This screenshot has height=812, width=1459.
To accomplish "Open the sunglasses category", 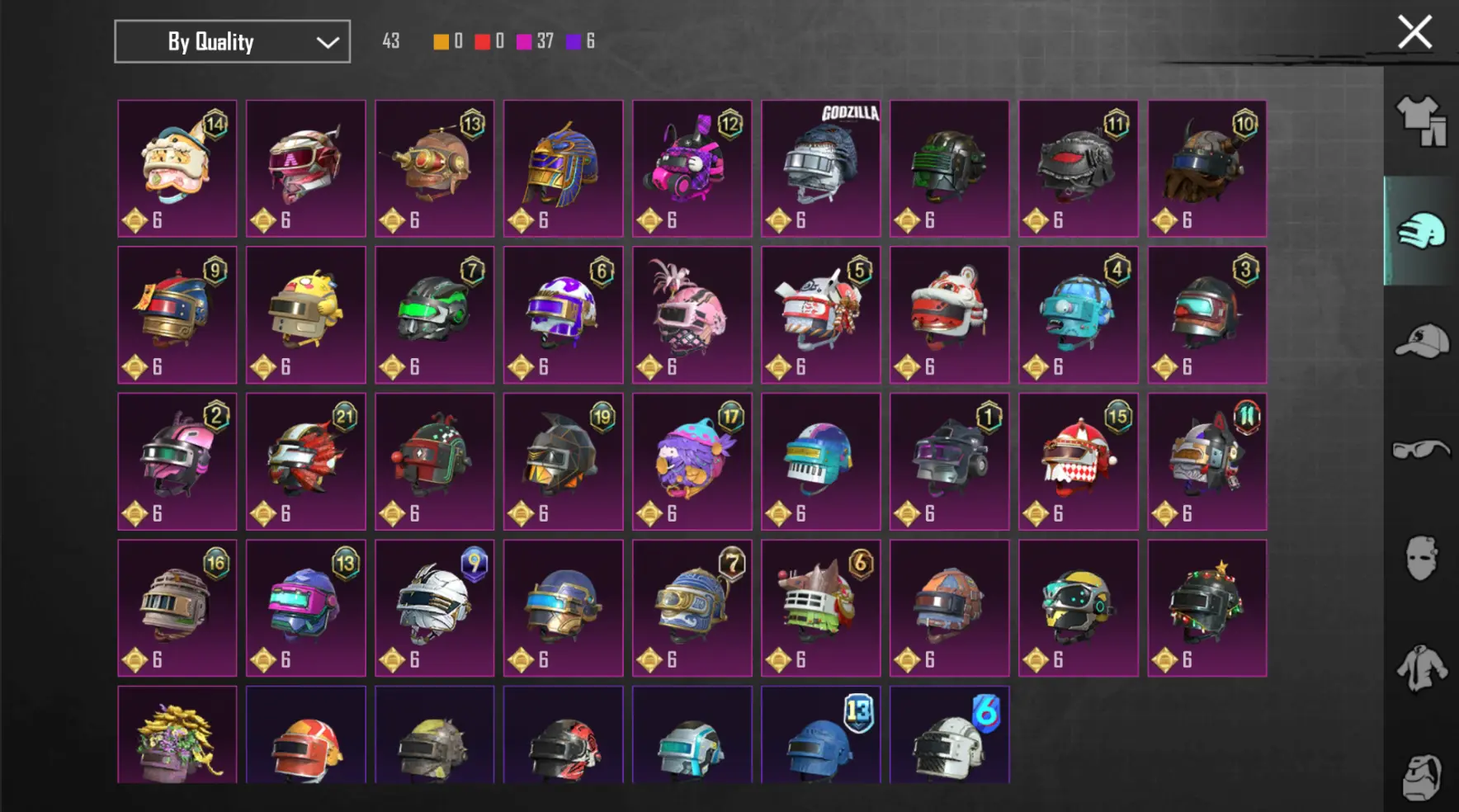I will [1421, 450].
